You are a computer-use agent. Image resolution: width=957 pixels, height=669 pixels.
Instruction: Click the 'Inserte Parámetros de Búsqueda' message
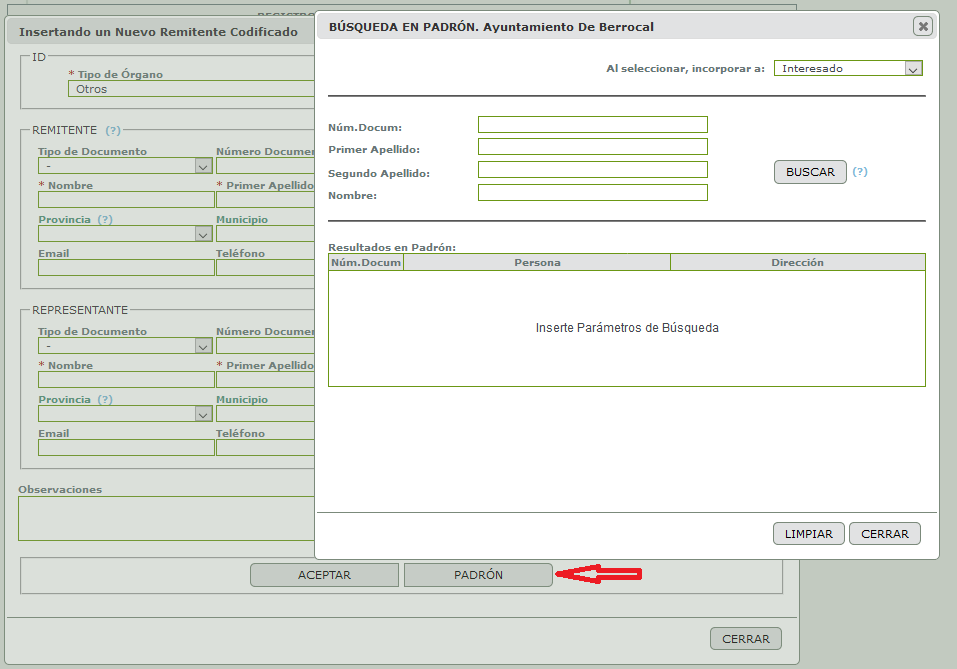tap(627, 328)
